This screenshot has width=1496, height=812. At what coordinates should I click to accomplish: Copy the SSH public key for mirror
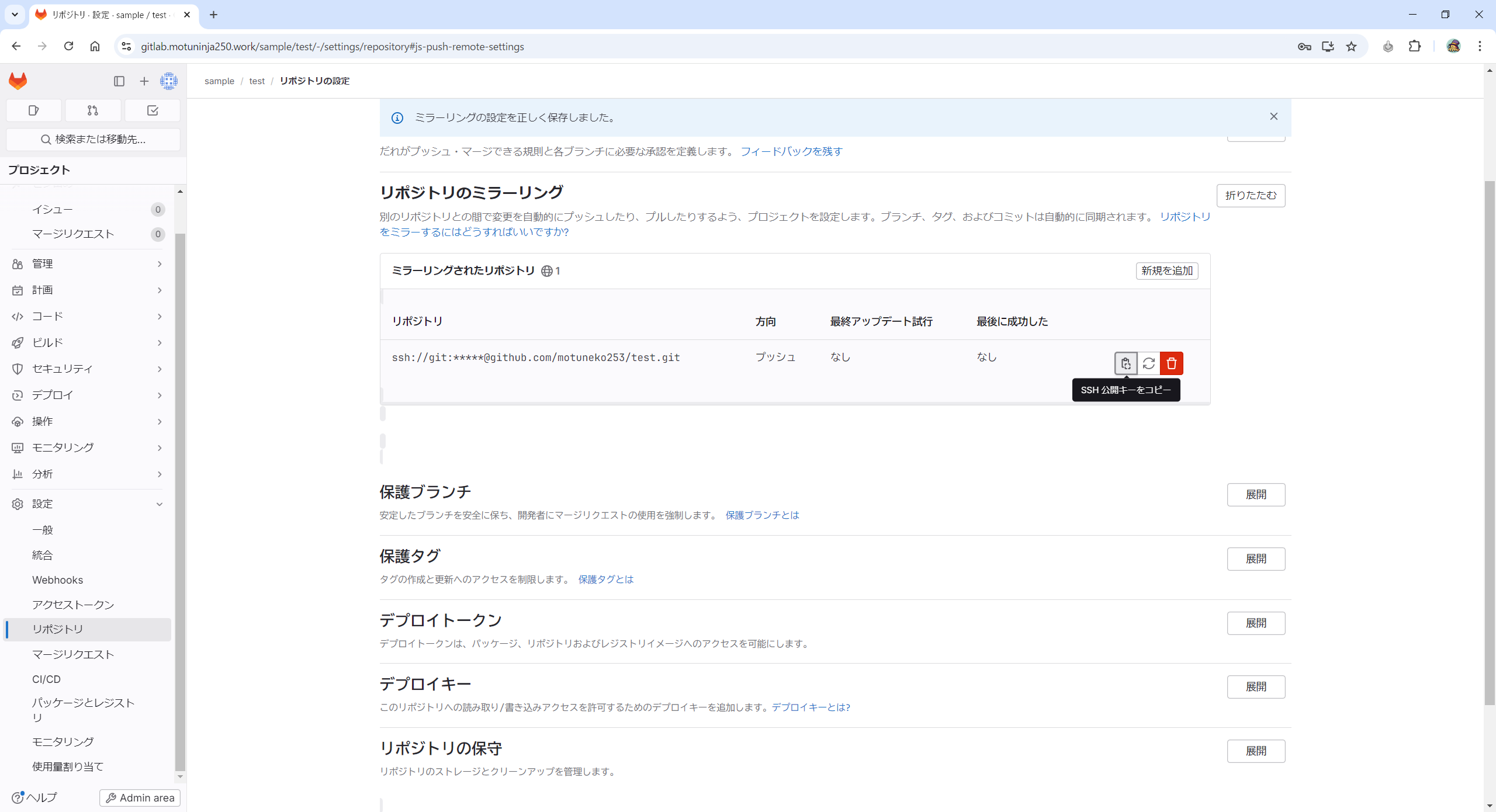point(1126,363)
